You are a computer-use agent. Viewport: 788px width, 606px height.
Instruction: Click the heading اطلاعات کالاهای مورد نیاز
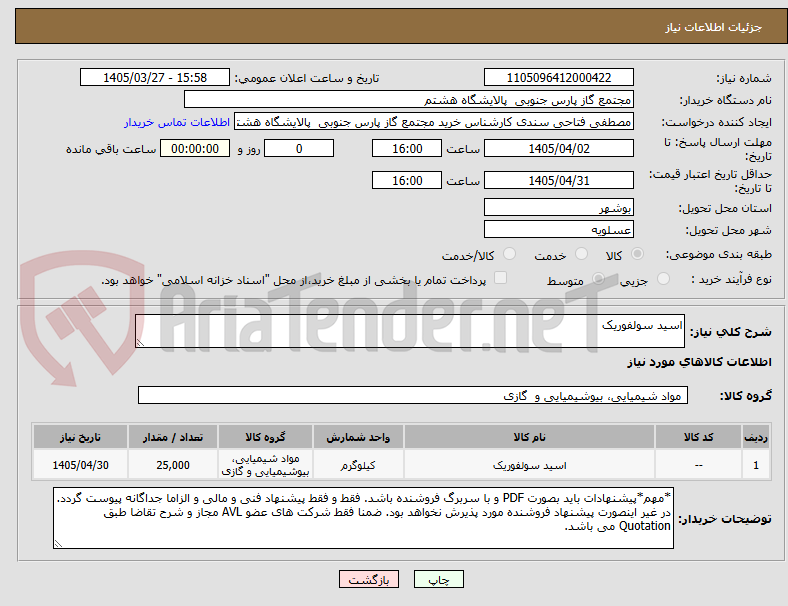click(x=699, y=362)
